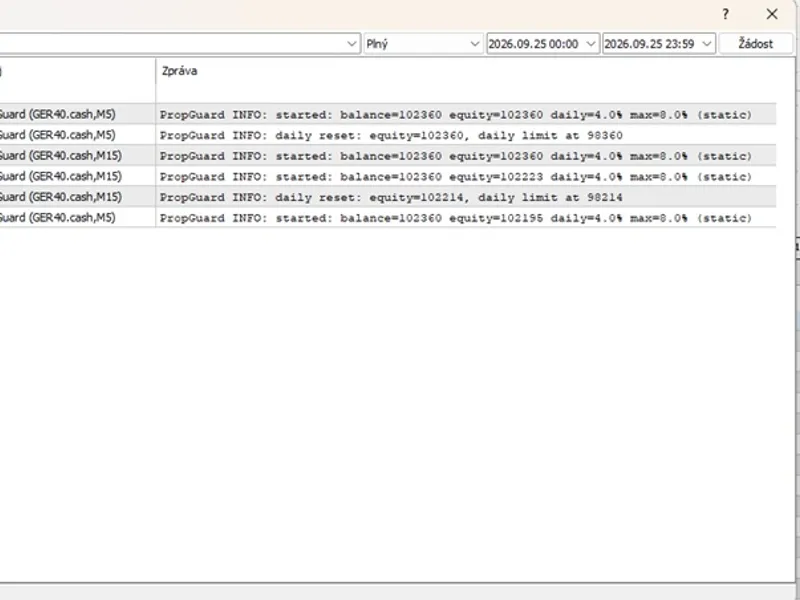Click the source cell beside the equity=102195 message
The image size is (800, 600).
(78, 218)
